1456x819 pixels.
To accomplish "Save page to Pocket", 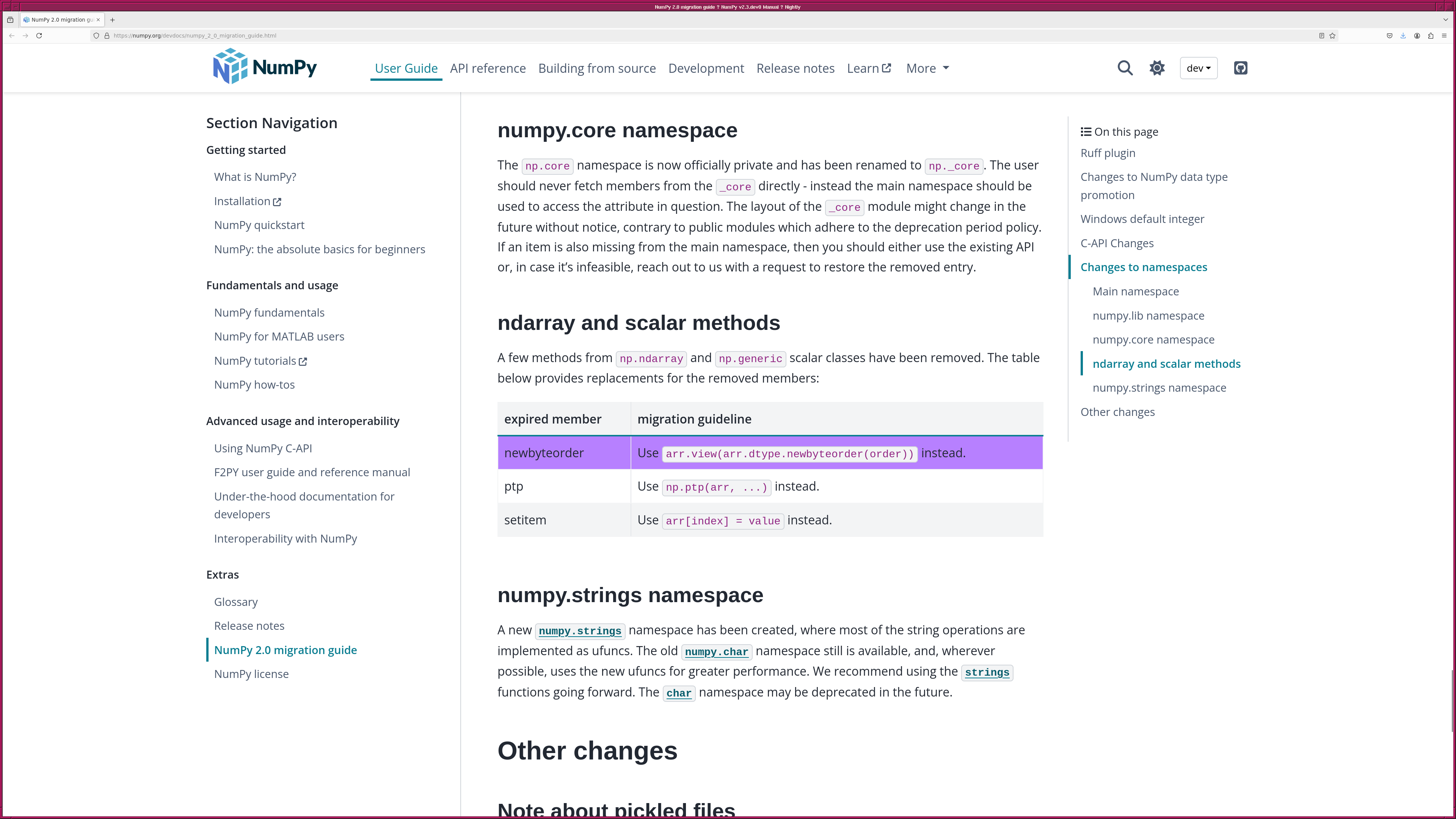I will 1389,36.
